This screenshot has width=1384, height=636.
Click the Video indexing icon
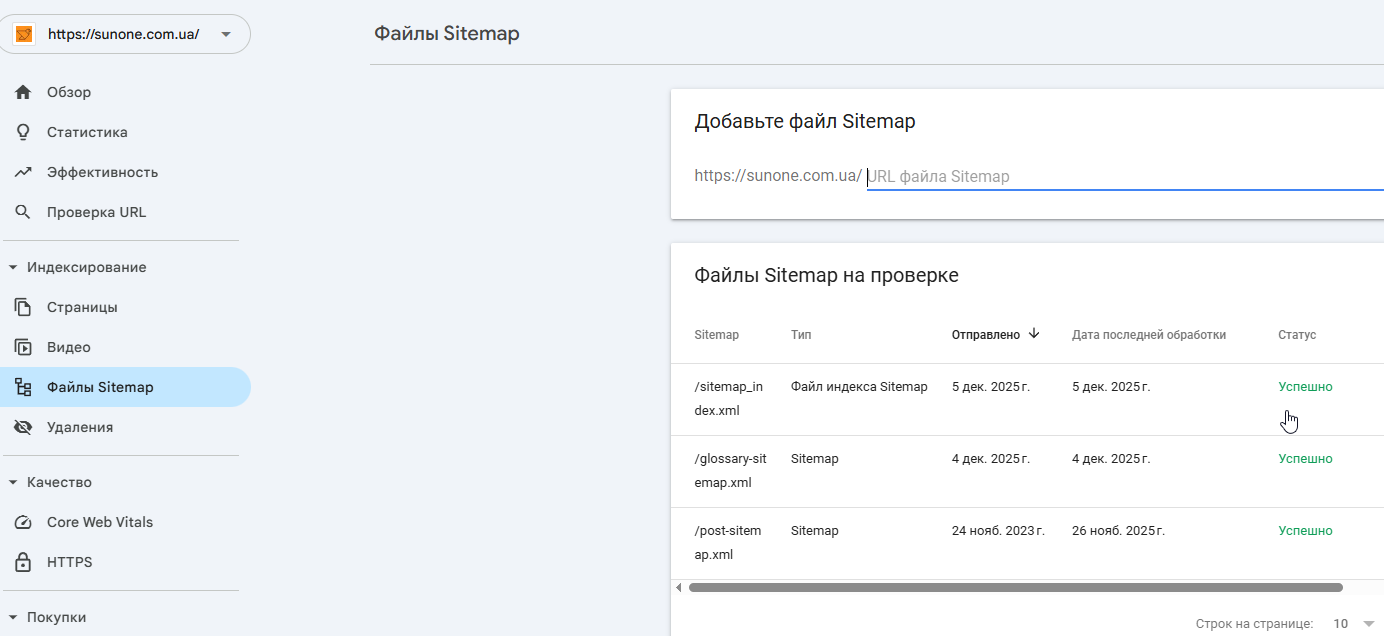(x=23, y=347)
